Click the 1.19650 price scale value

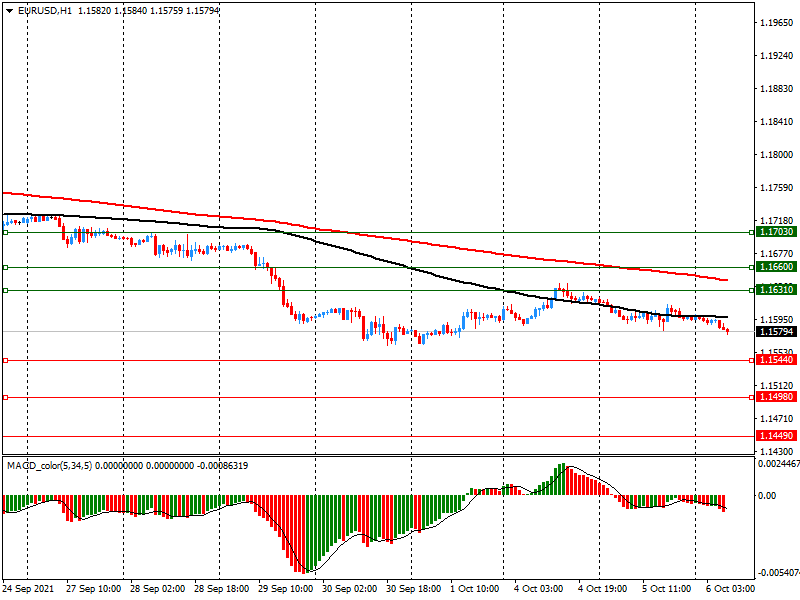777,22
